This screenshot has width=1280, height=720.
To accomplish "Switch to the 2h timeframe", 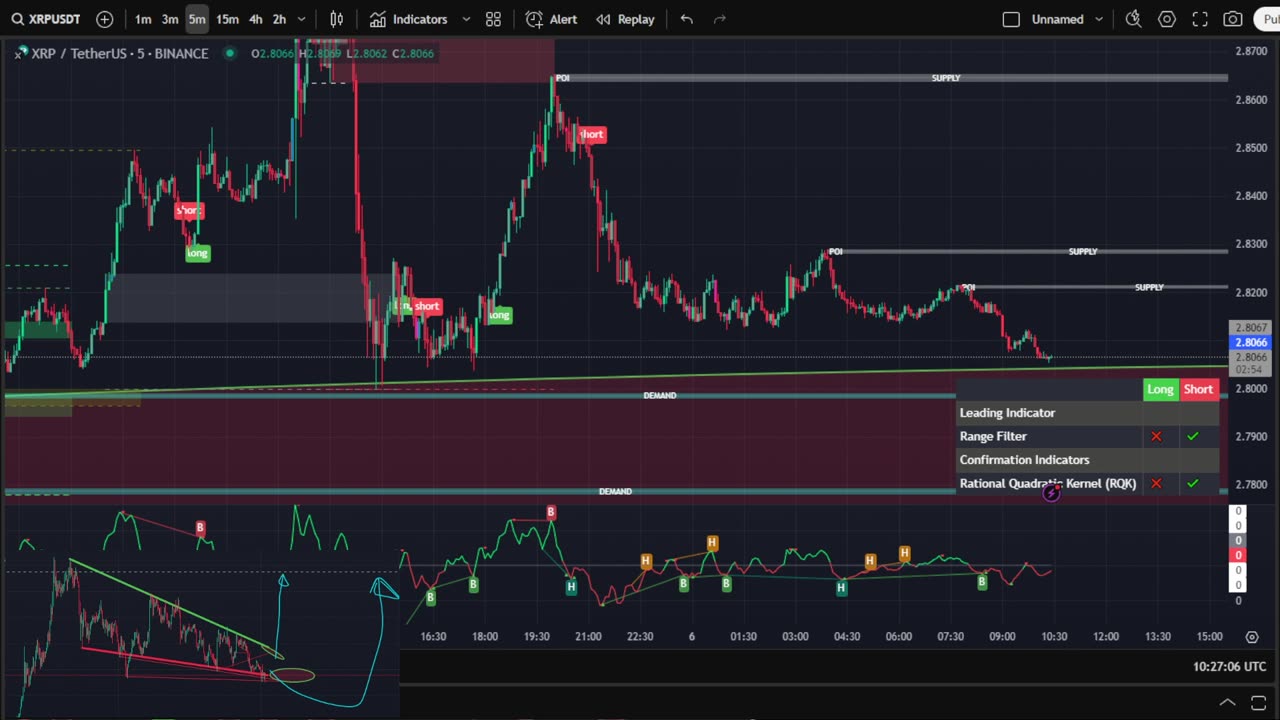I will 279,19.
